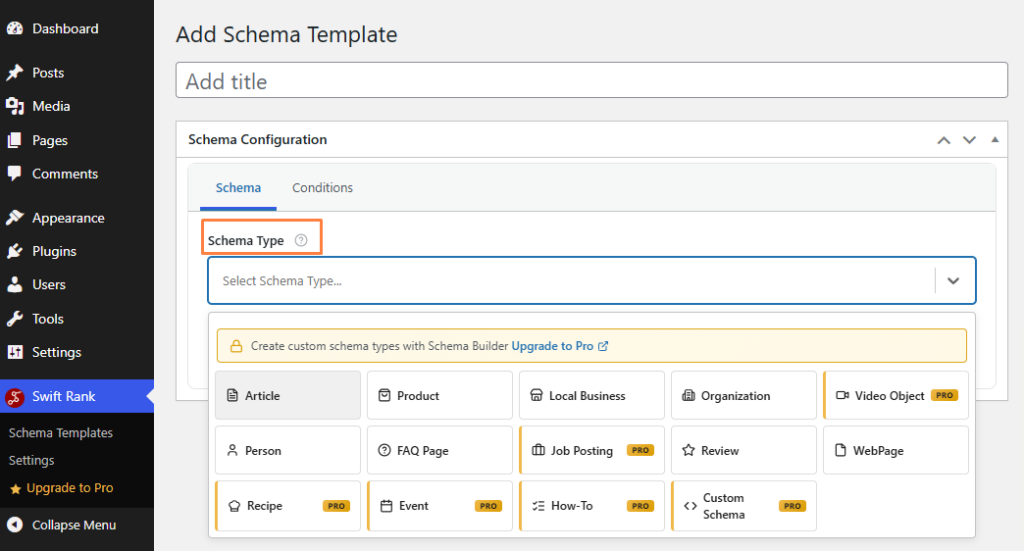Click Collapse Menu label
The width and height of the screenshot is (1024, 551).
click(x=74, y=525)
